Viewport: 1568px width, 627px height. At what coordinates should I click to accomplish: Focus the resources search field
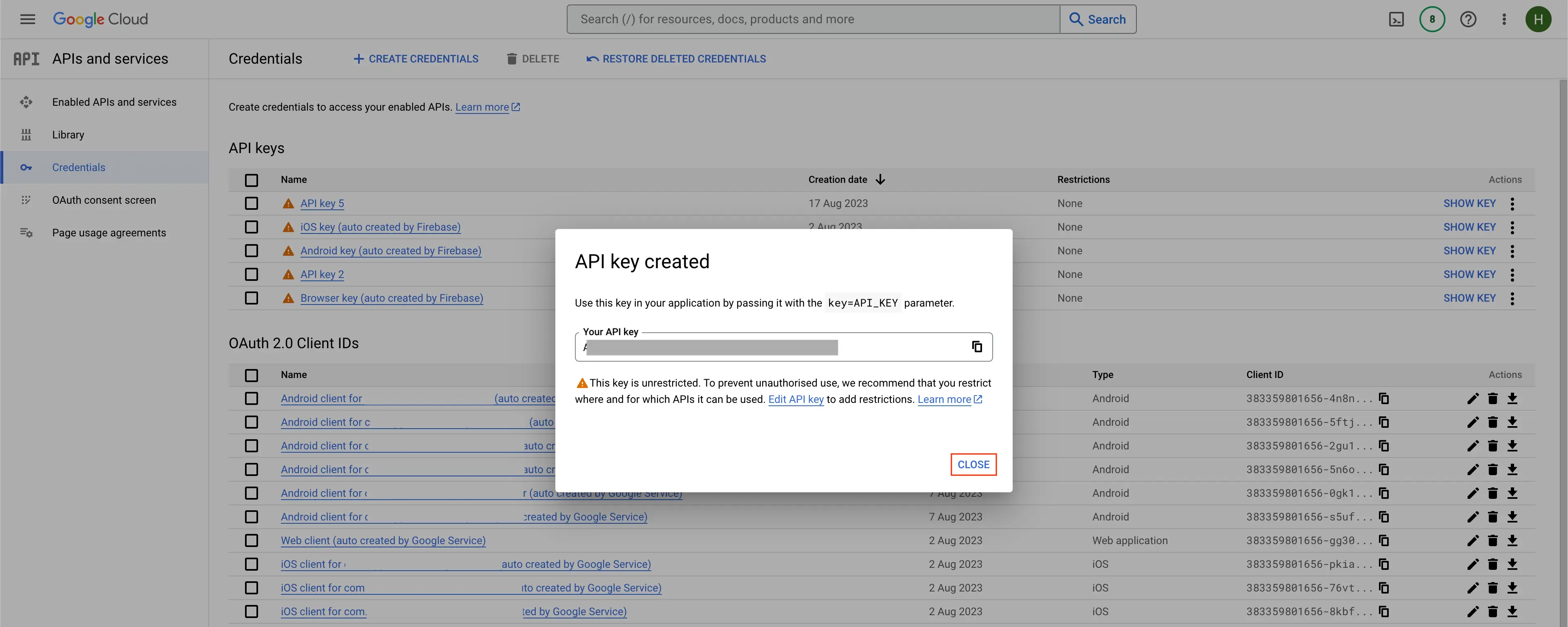813,20
